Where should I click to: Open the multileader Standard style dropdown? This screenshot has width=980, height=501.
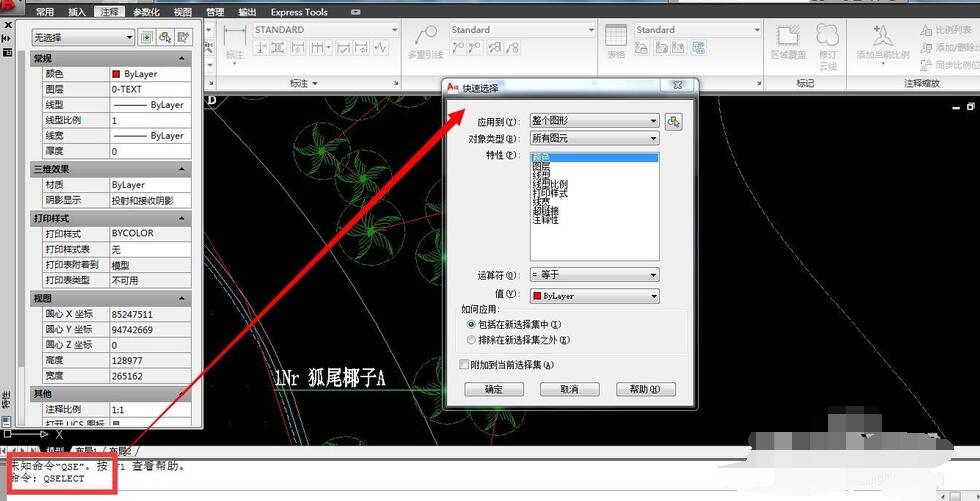tap(523, 29)
